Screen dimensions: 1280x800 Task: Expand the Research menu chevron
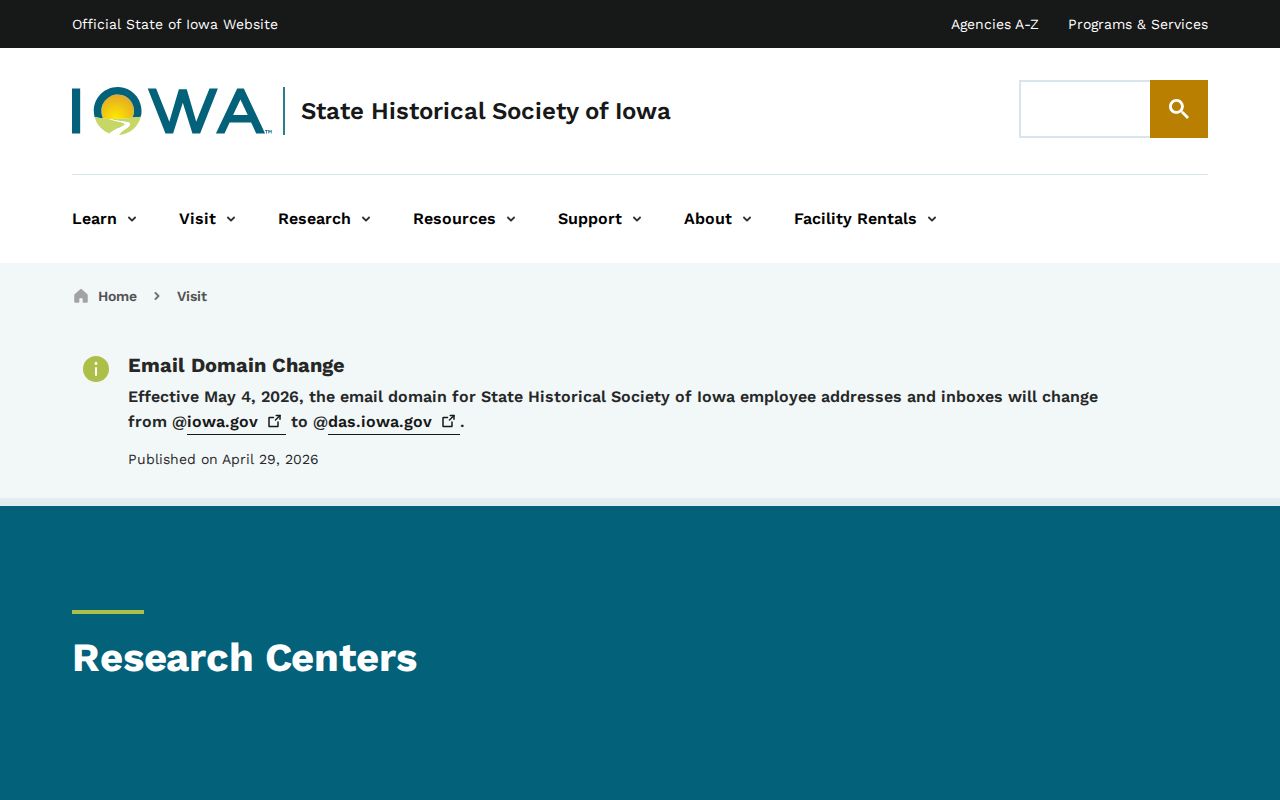pos(366,219)
